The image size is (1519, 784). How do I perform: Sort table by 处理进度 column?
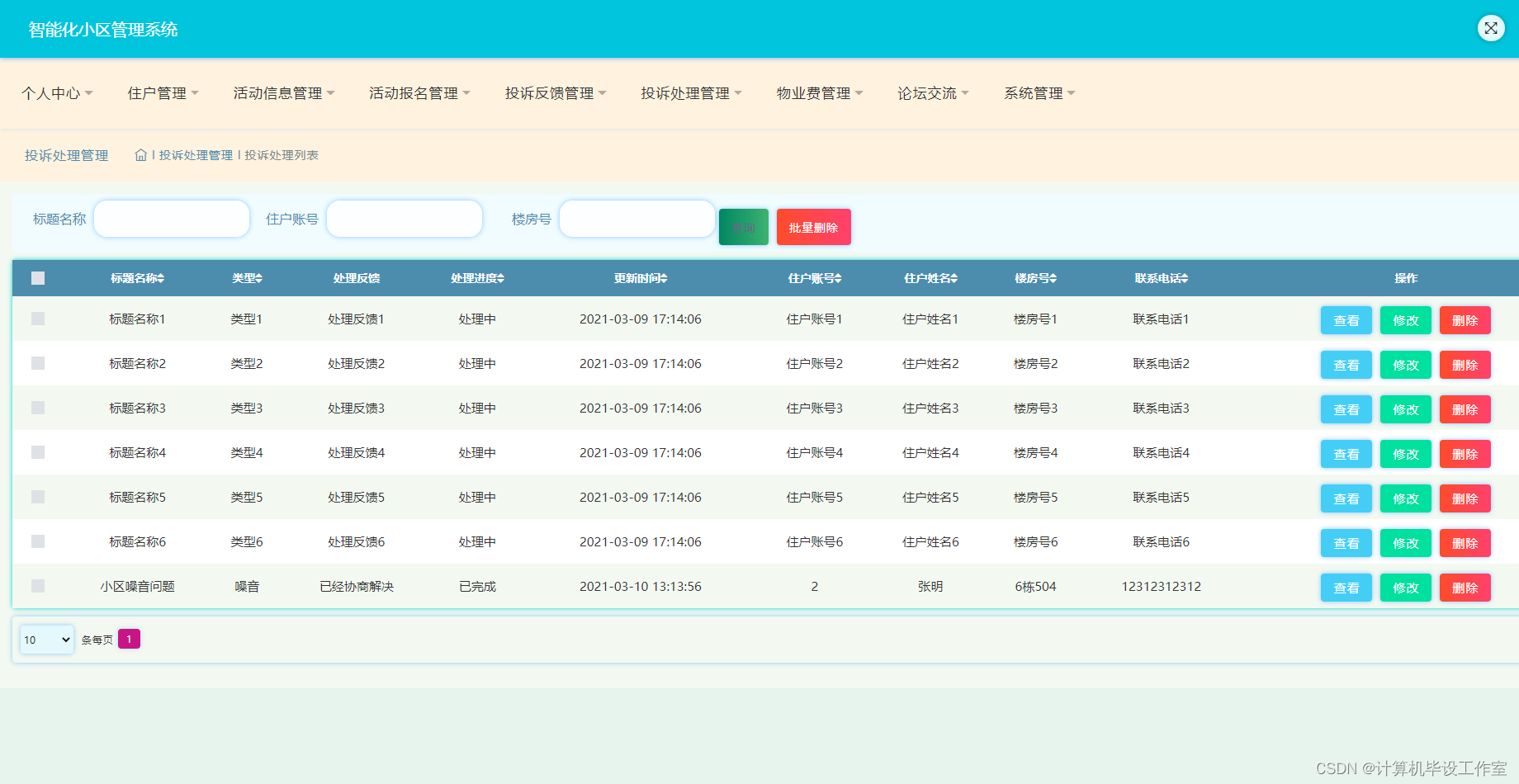coord(477,278)
